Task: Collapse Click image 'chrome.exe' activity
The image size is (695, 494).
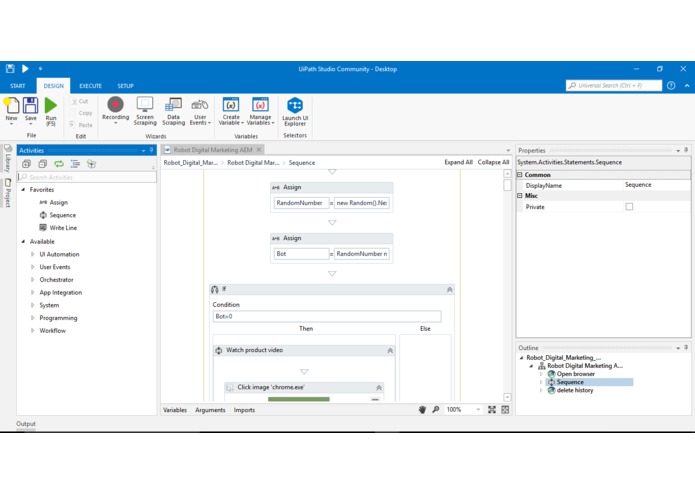Action: (x=379, y=388)
